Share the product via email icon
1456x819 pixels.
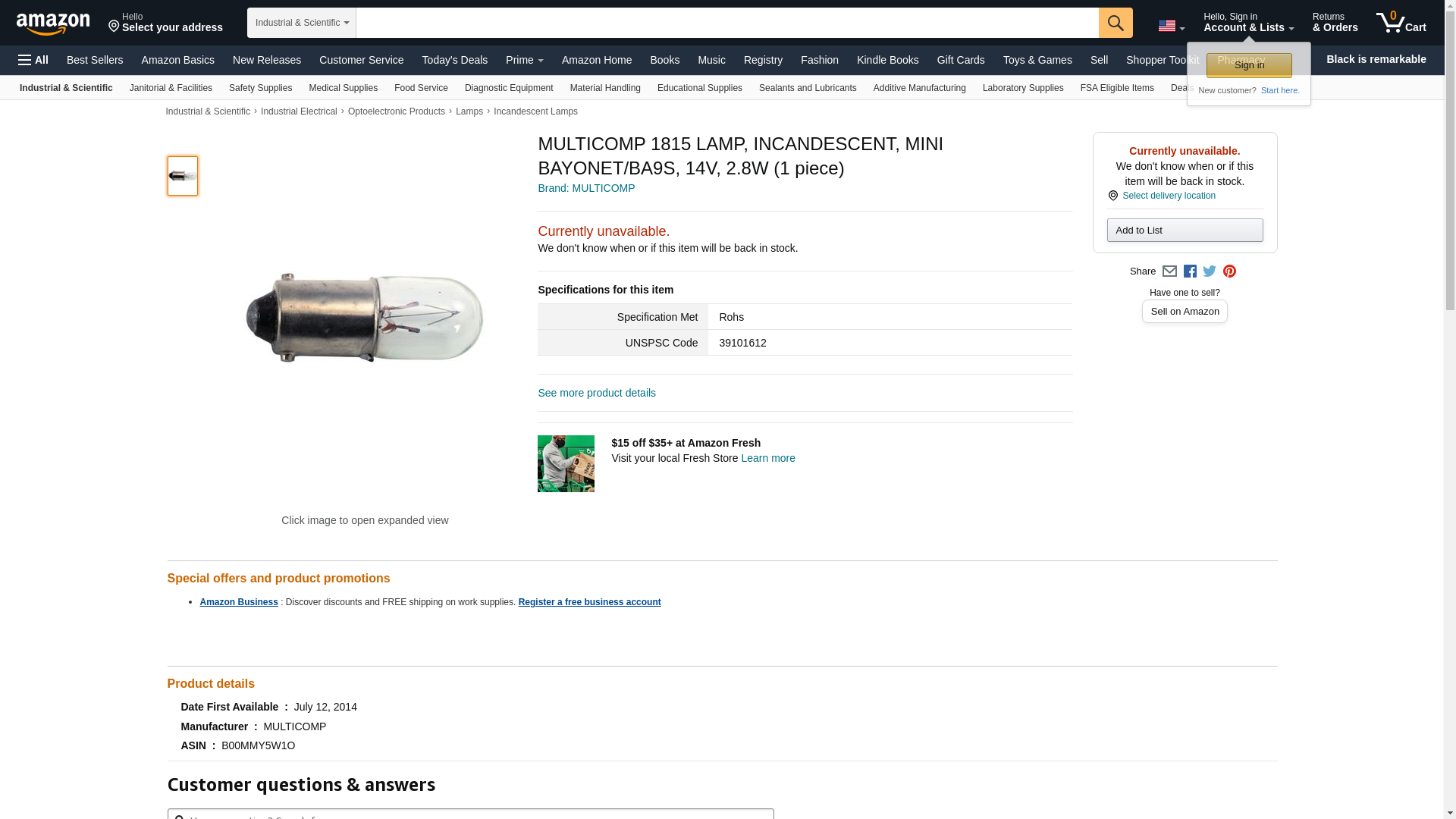[1169, 271]
